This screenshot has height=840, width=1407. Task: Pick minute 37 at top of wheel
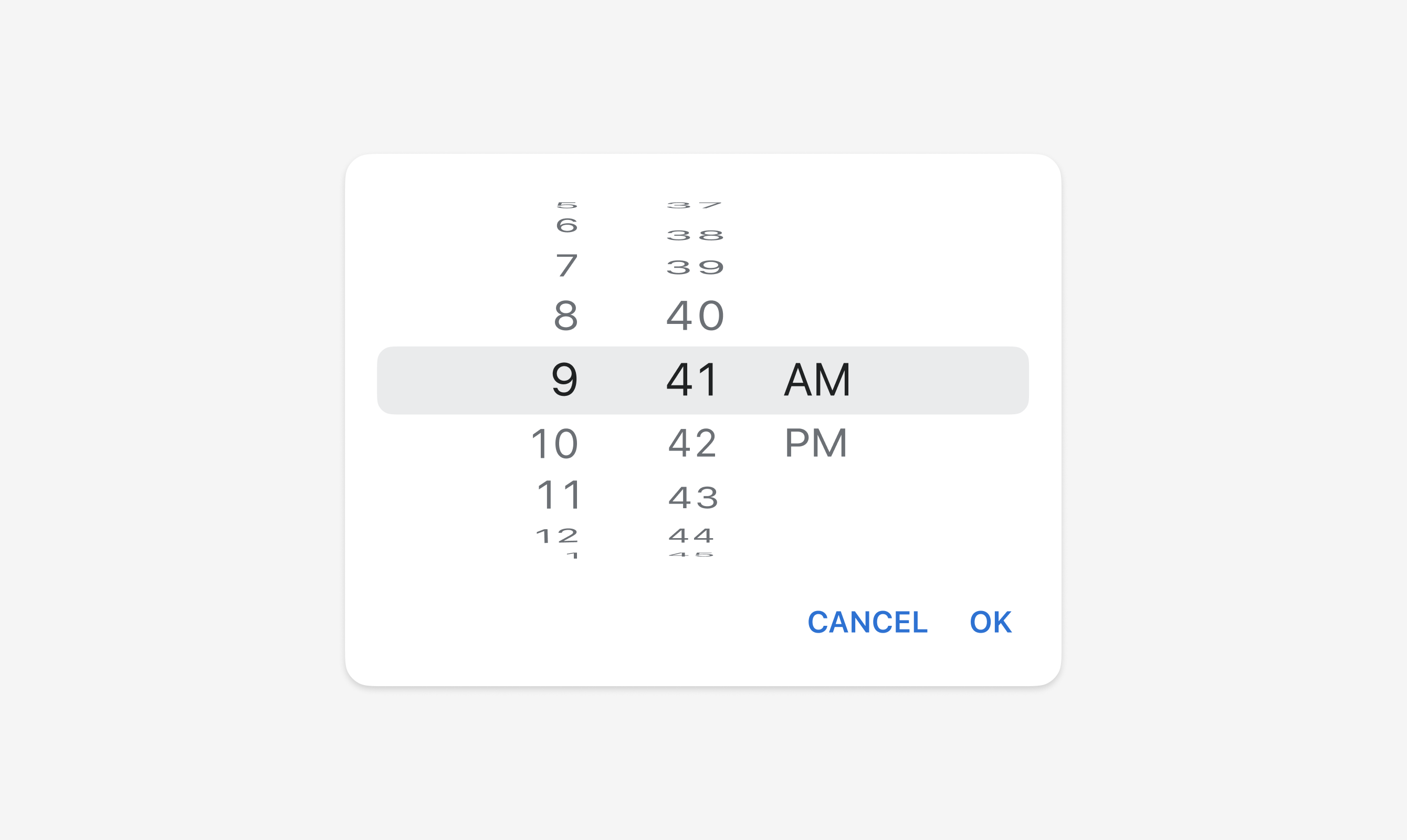(695, 205)
